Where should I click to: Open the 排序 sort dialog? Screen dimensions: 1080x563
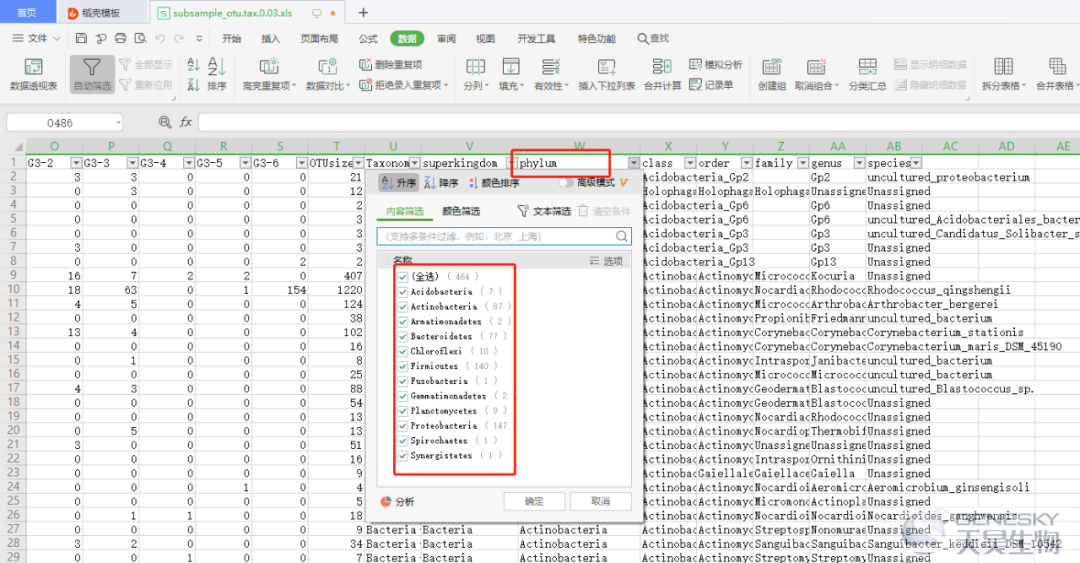216,74
